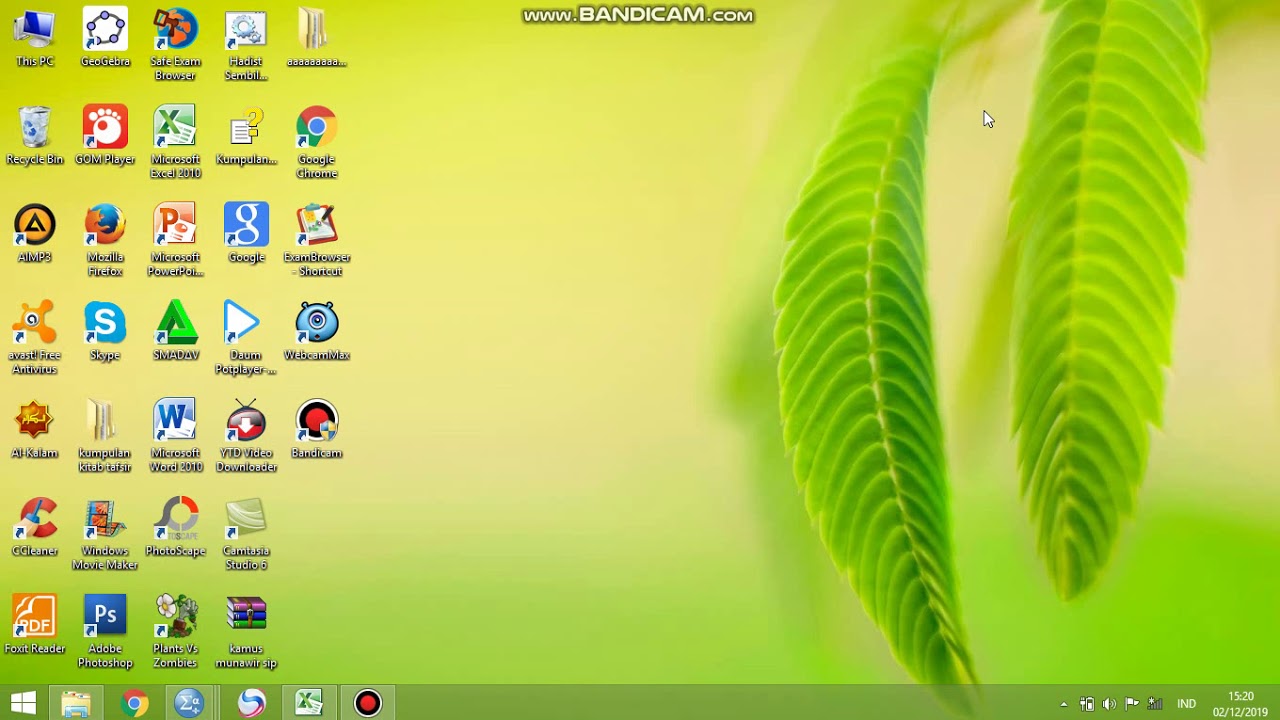
Task: Open the volume control tray icon
Action: (1109, 704)
